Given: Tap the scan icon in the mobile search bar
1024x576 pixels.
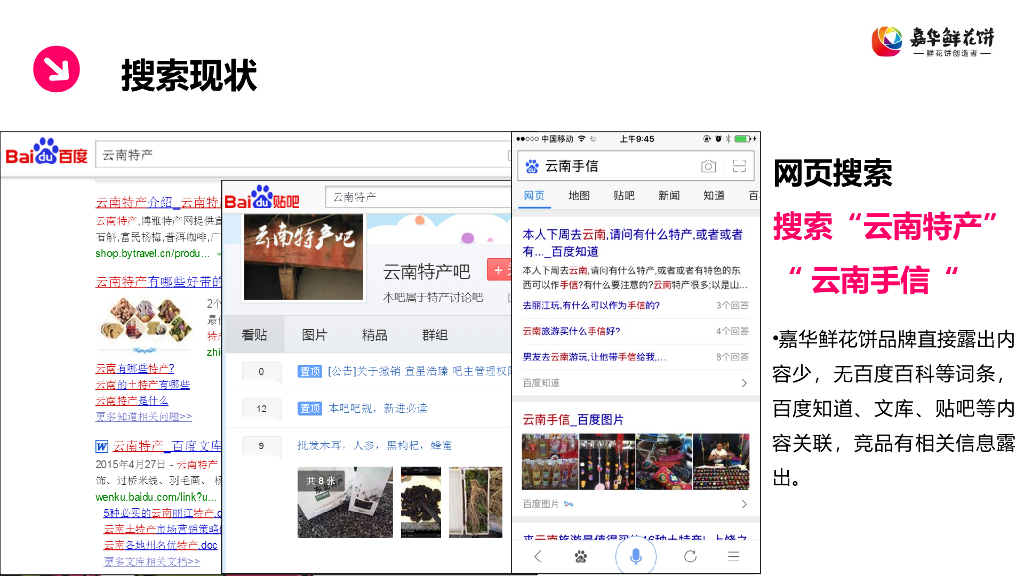Looking at the screenshot, I should click(739, 166).
